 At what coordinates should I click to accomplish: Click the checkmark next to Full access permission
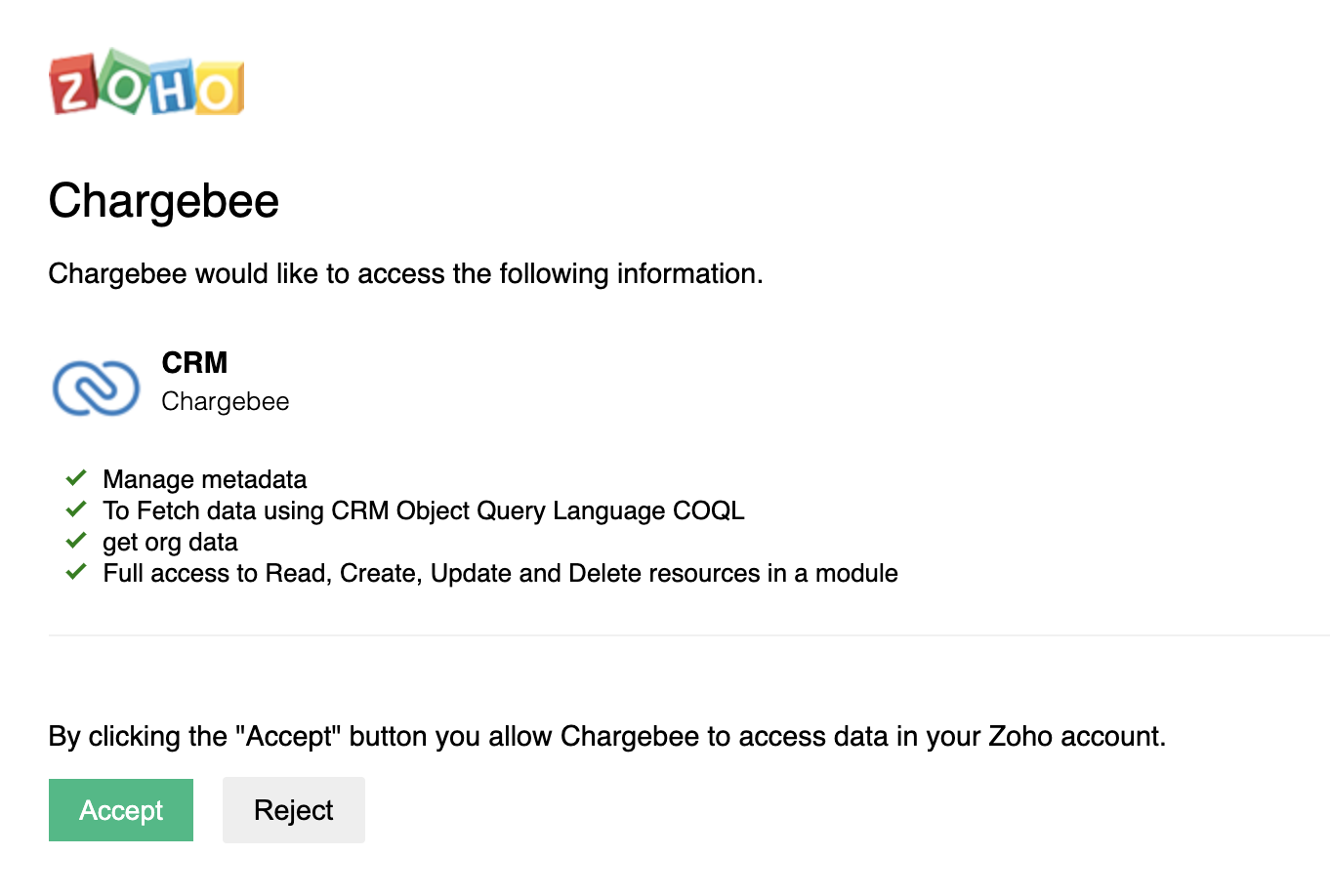pos(76,572)
